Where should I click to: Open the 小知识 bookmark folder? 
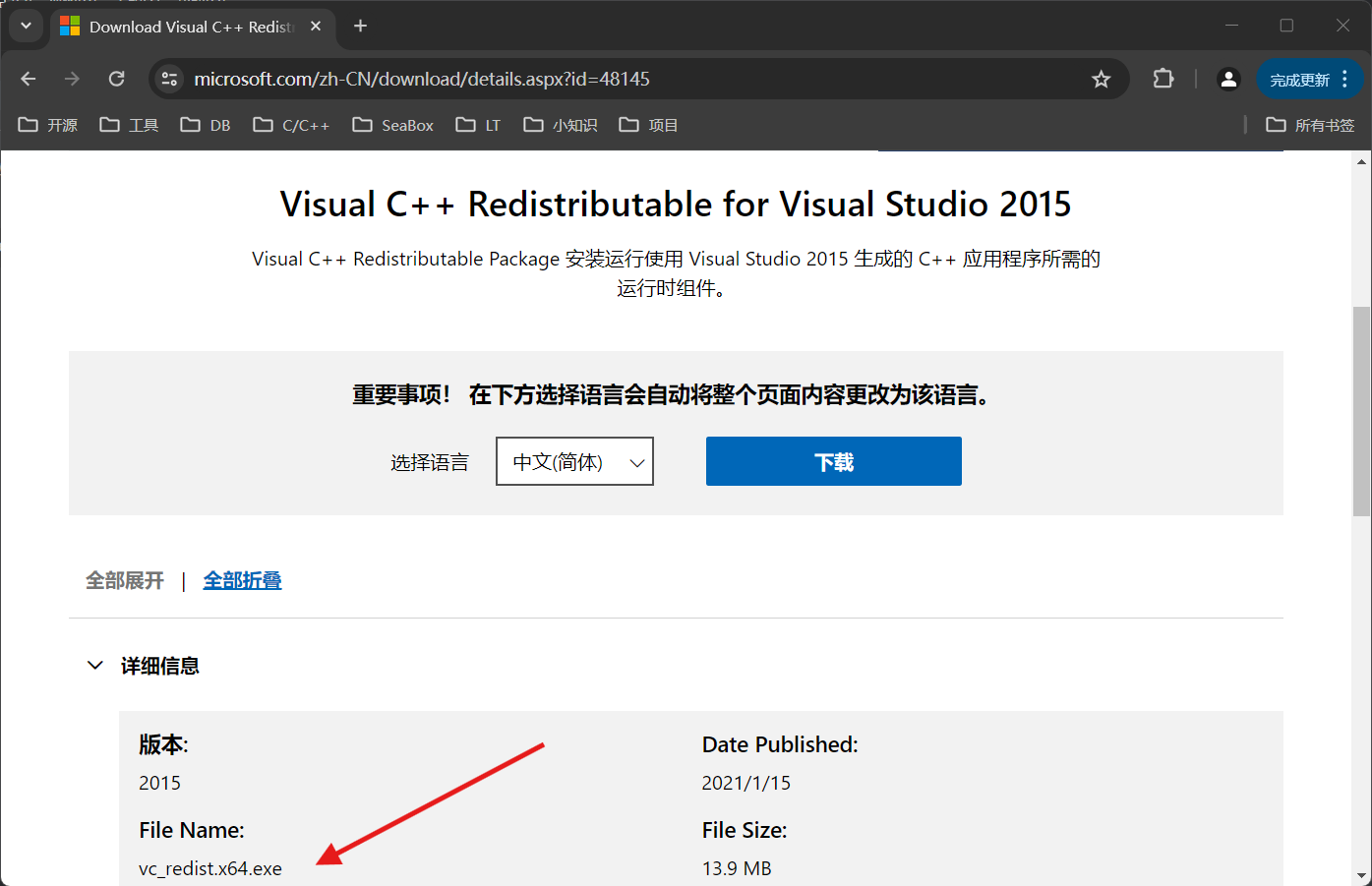coord(561,125)
